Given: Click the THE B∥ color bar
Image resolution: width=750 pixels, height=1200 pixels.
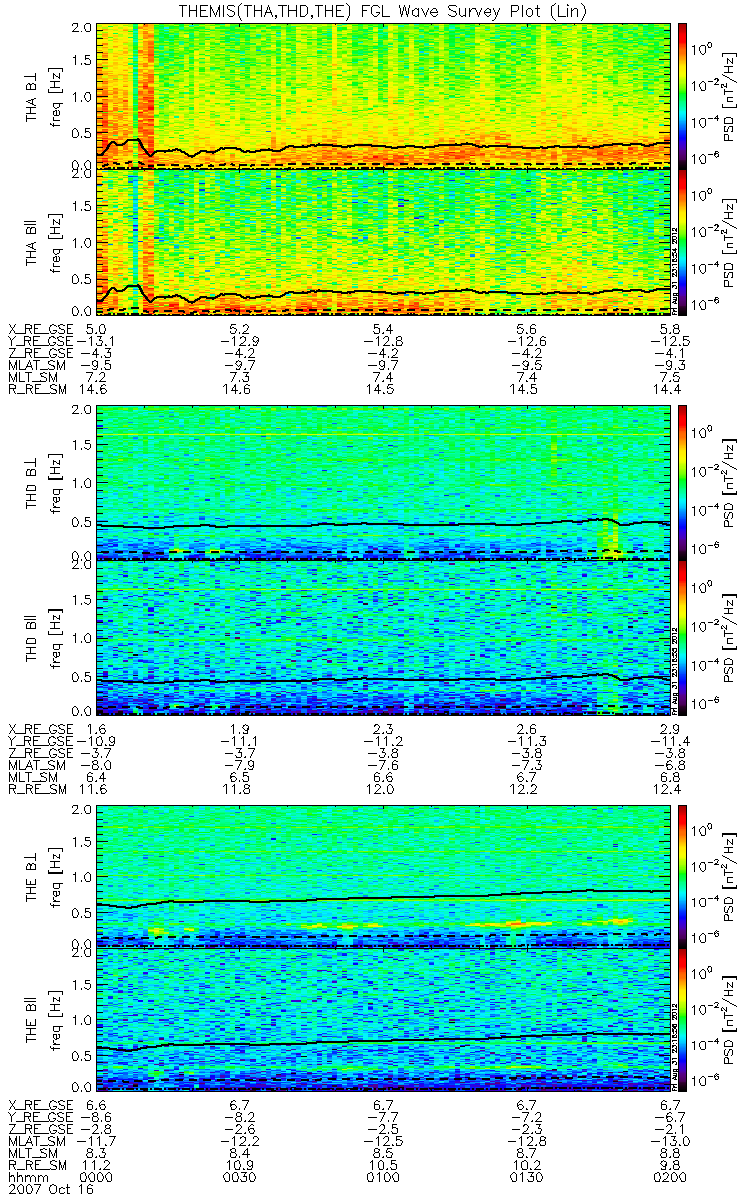Looking at the screenshot, I should (x=683, y=1018).
